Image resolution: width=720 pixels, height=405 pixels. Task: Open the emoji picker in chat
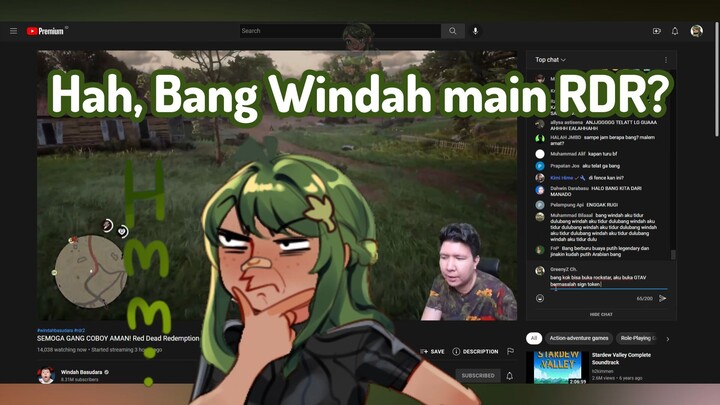pos(540,298)
